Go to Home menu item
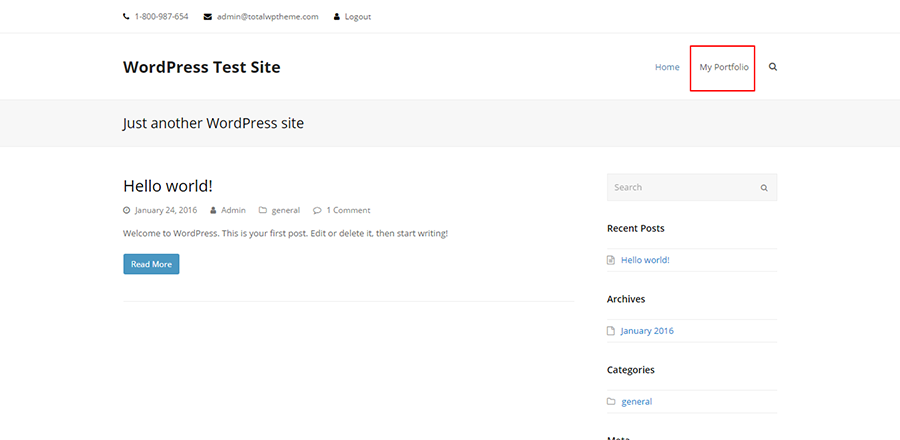The width and height of the screenshot is (900, 440). pyautogui.click(x=667, y=67)
